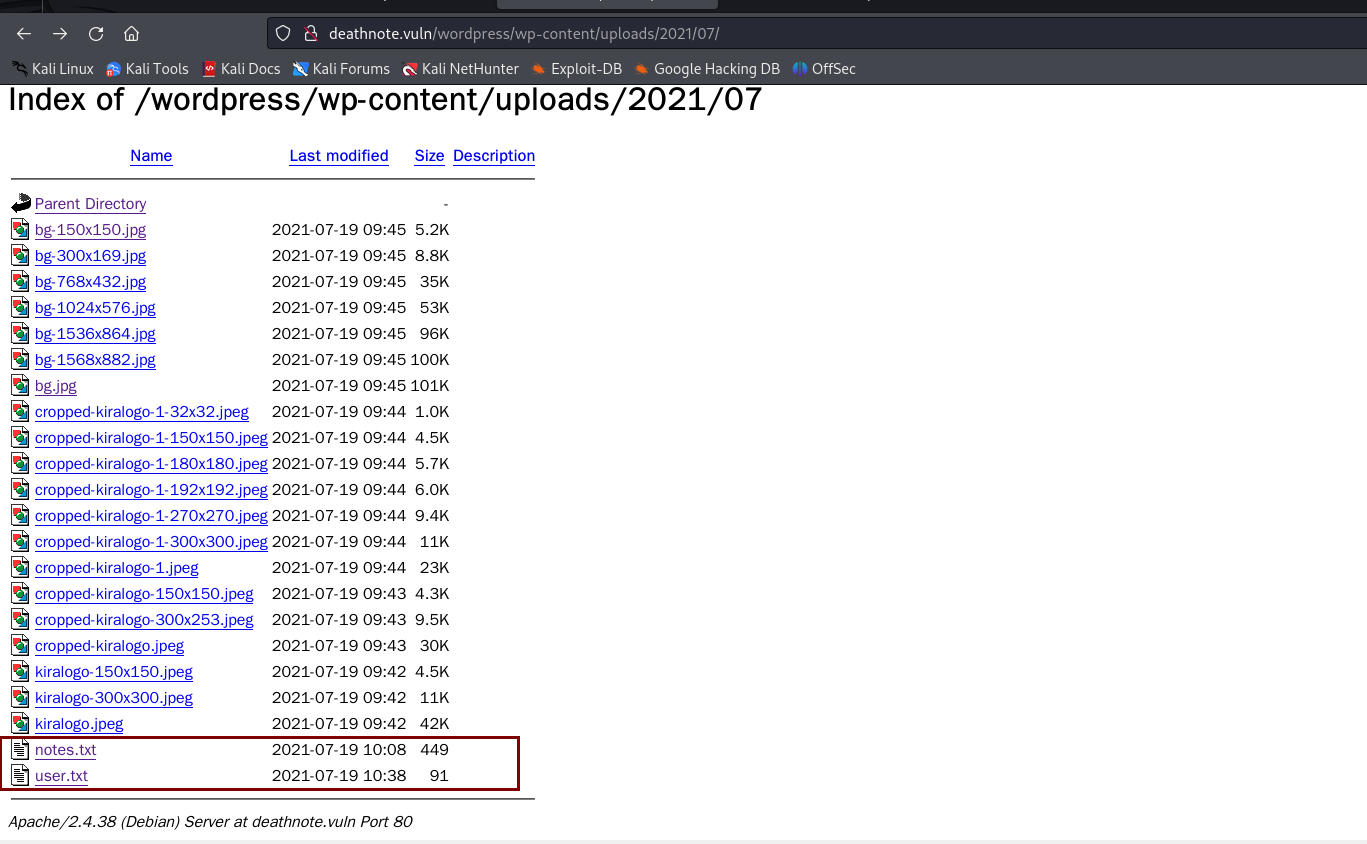Open the Google Hacking DB bookmark

pos(707,69)
